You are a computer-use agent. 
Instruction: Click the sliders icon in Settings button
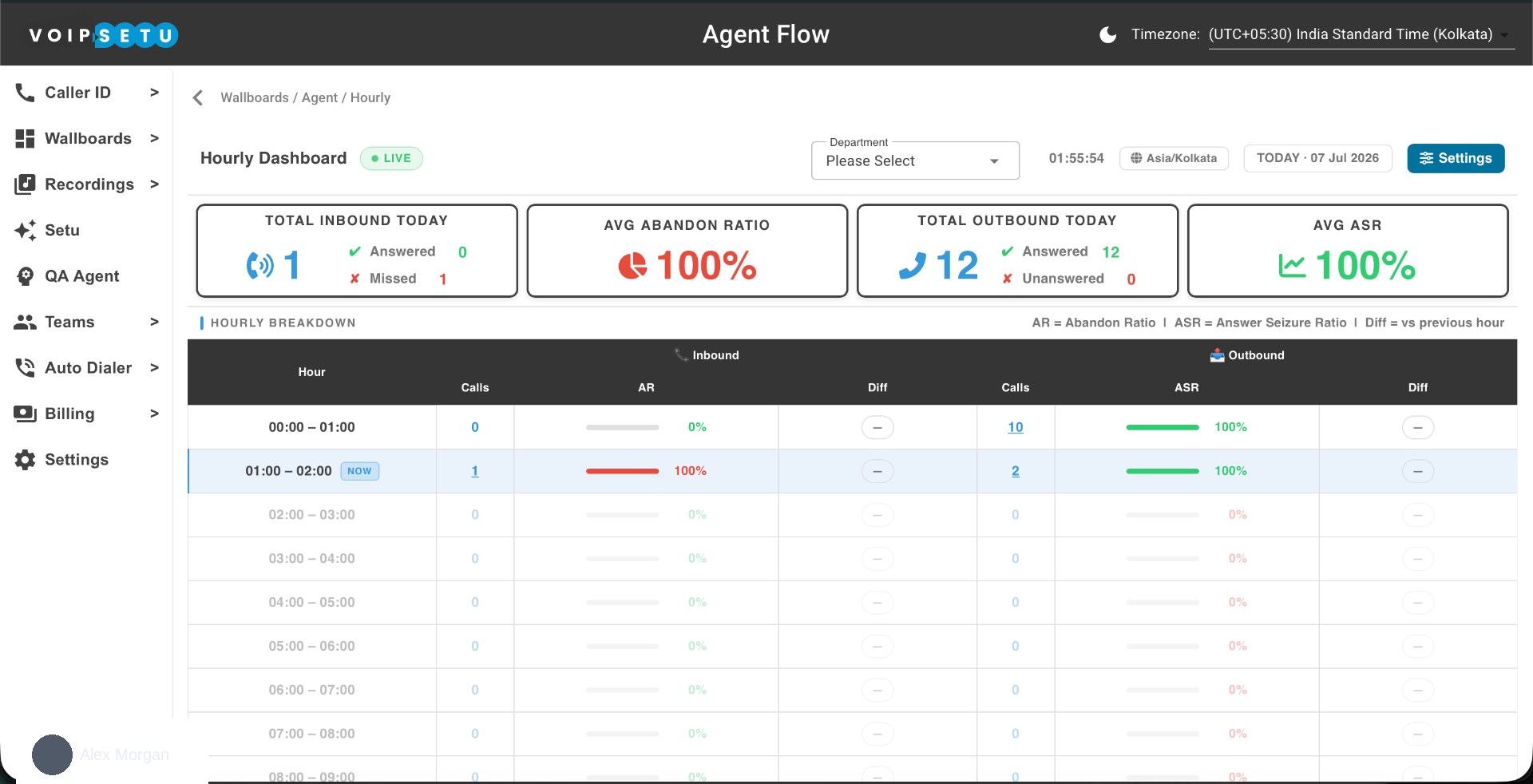pyautogui.click(x=1426, y=158)
